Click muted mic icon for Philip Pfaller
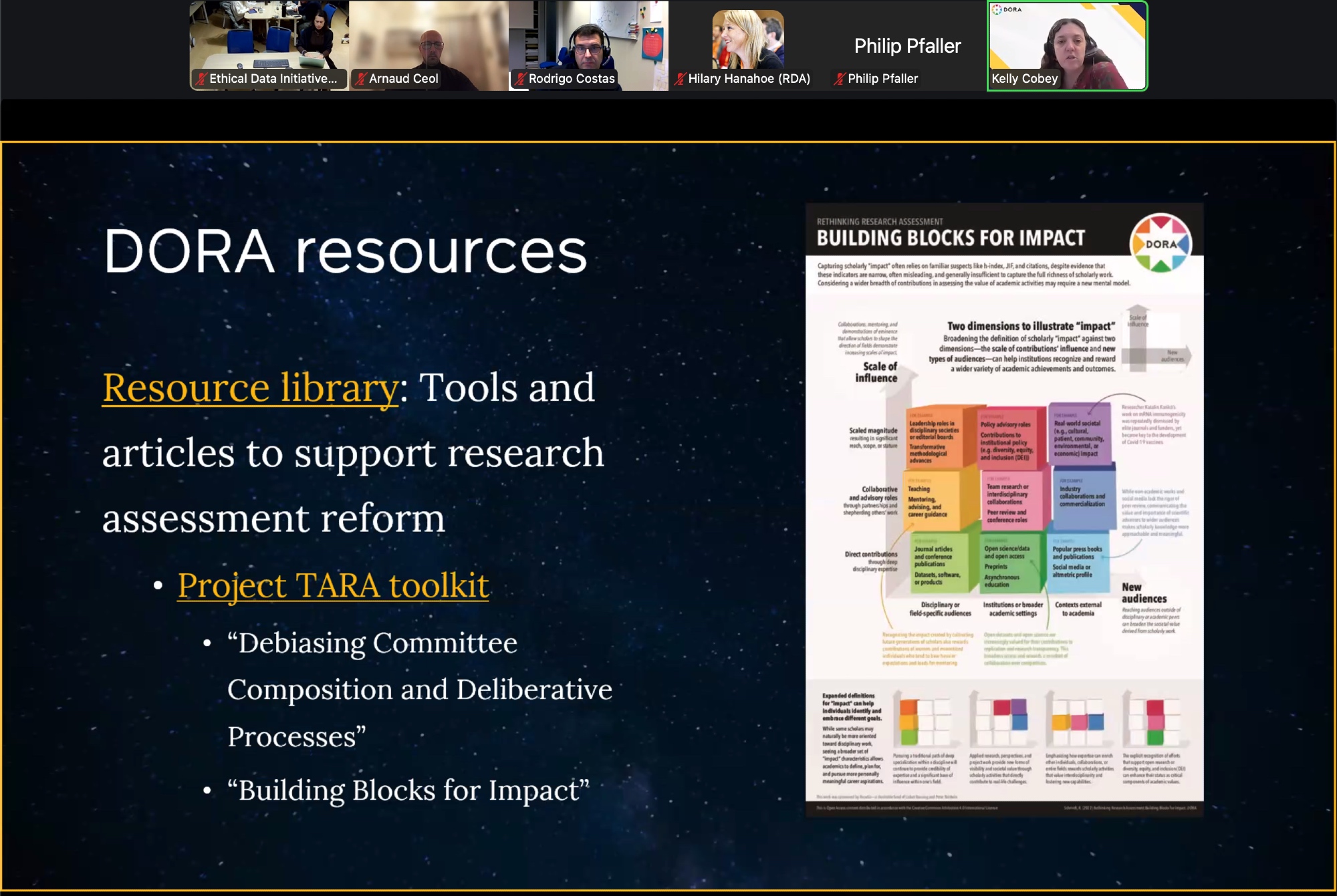This screenshot has width=1337, height=896. [x=840, y=79]
